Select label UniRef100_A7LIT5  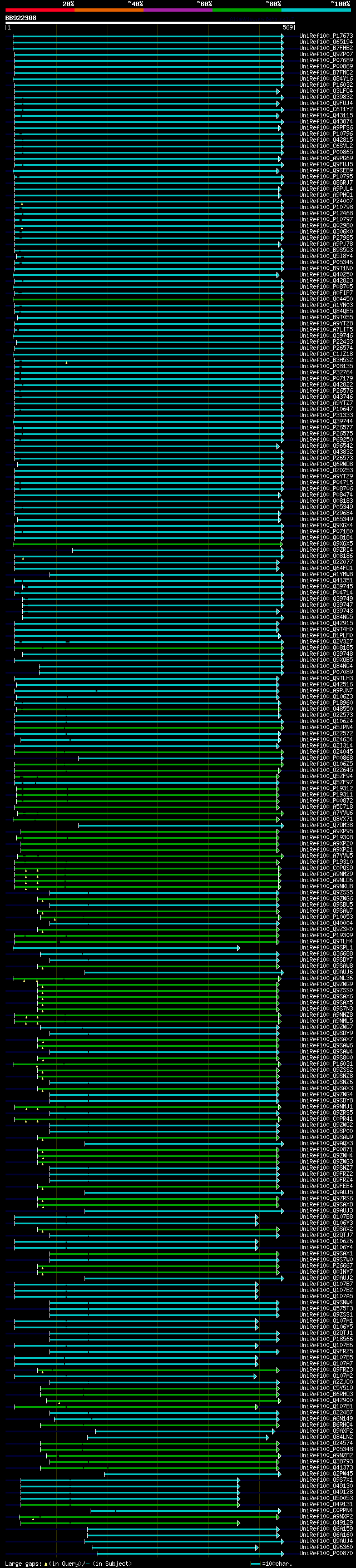click(x=326, y=329)
